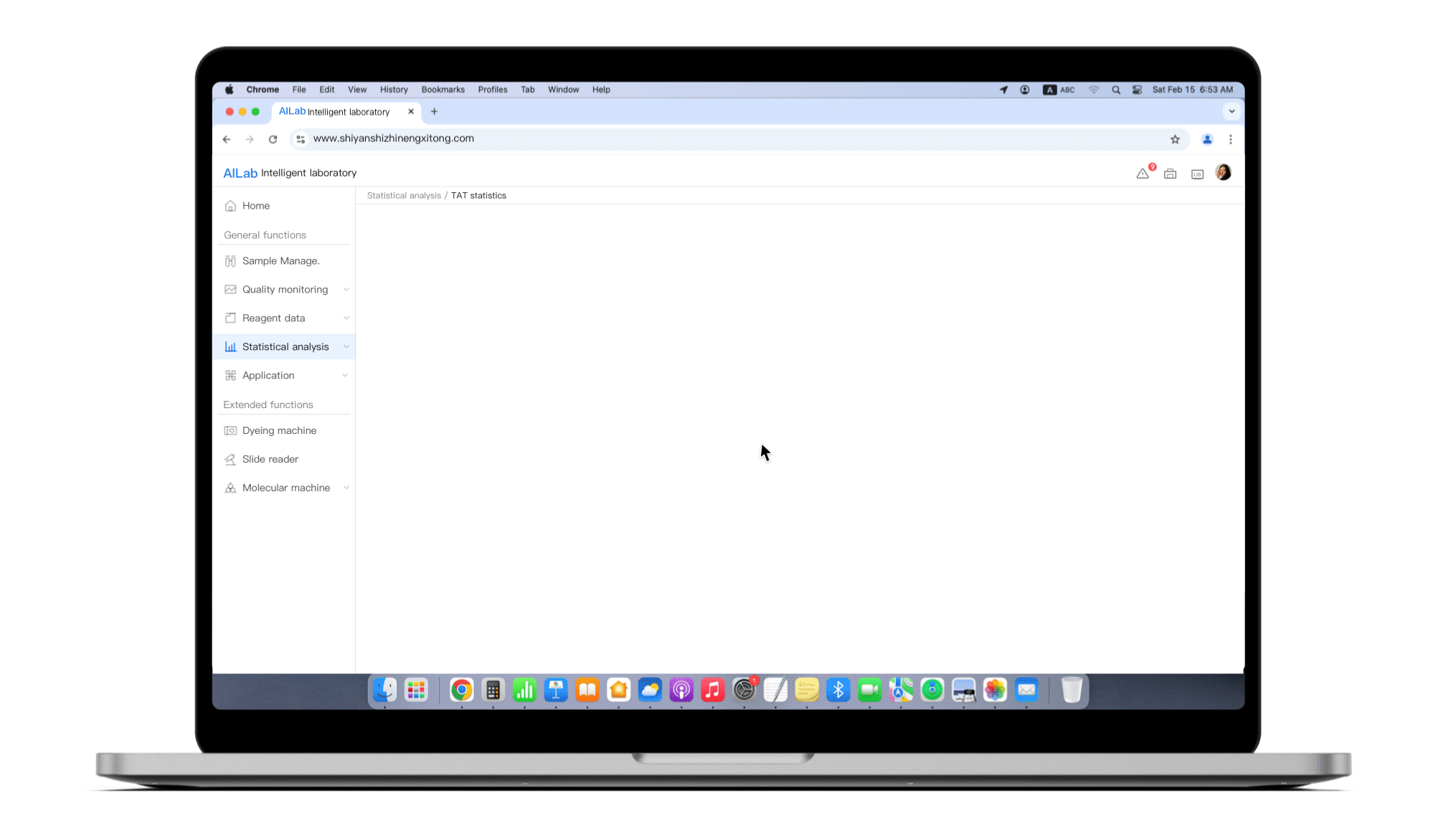Viewport: 1456px width, 832px height.
Task: Open the alert notifications warning icon
Action: [1143, 174]
